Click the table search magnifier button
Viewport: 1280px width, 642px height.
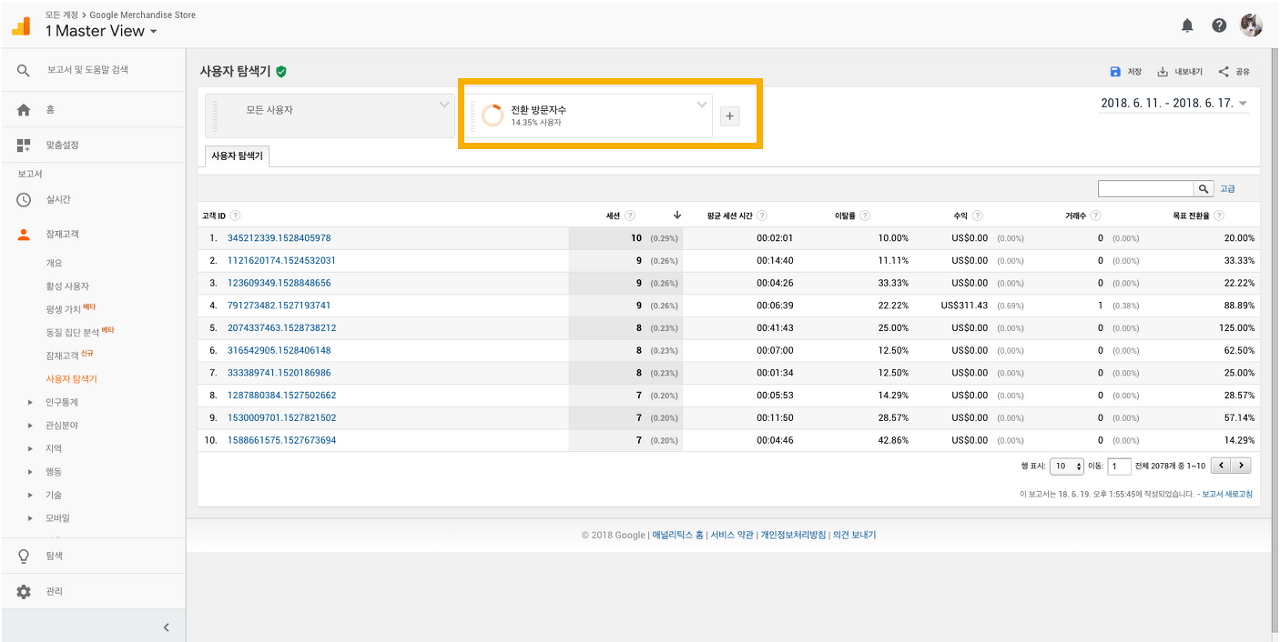pyautogui.click(x=1203, y=189)
